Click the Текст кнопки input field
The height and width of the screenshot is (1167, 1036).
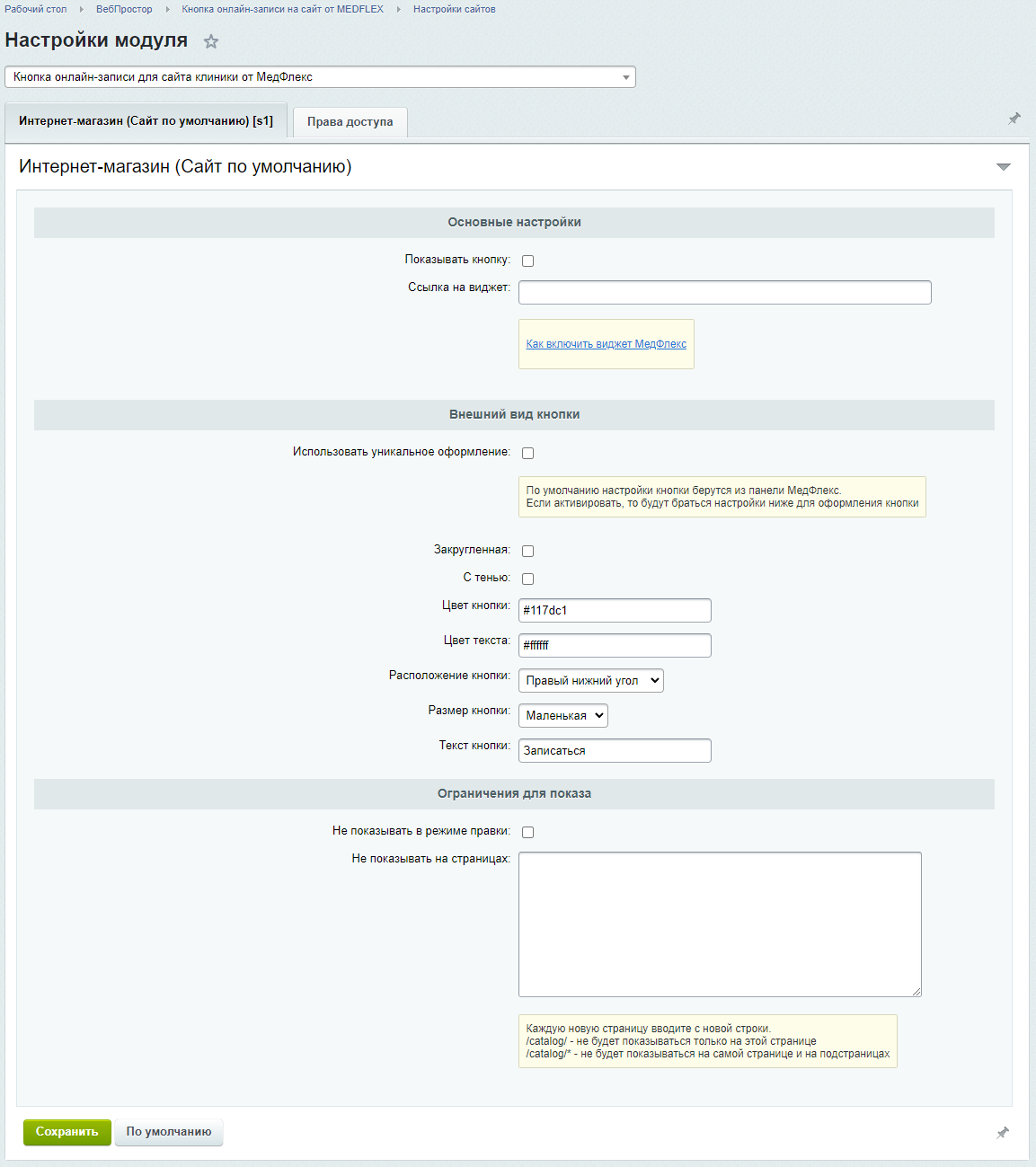615,750
